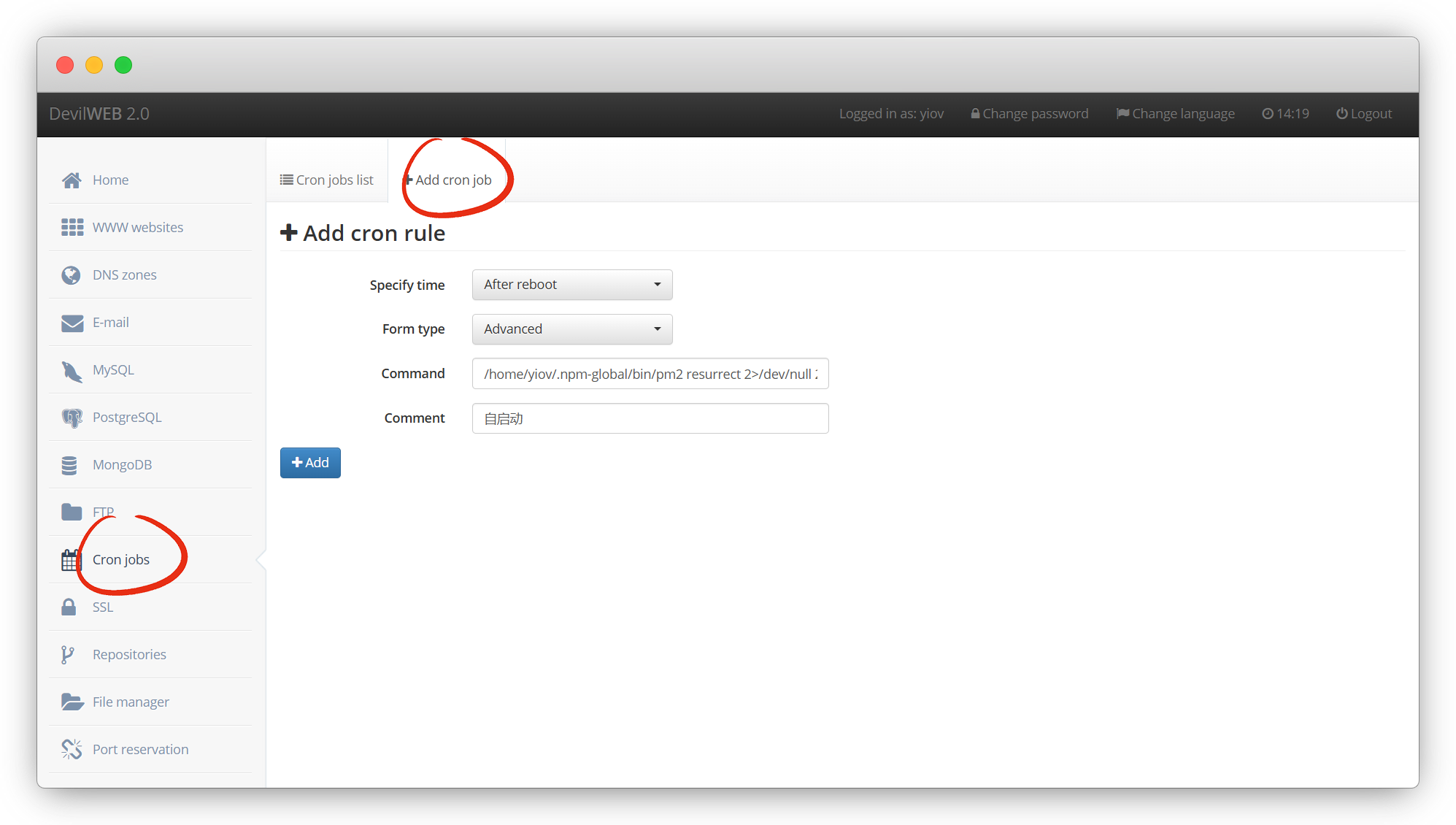Click Change password in top bar

[x=1029, y=114]
